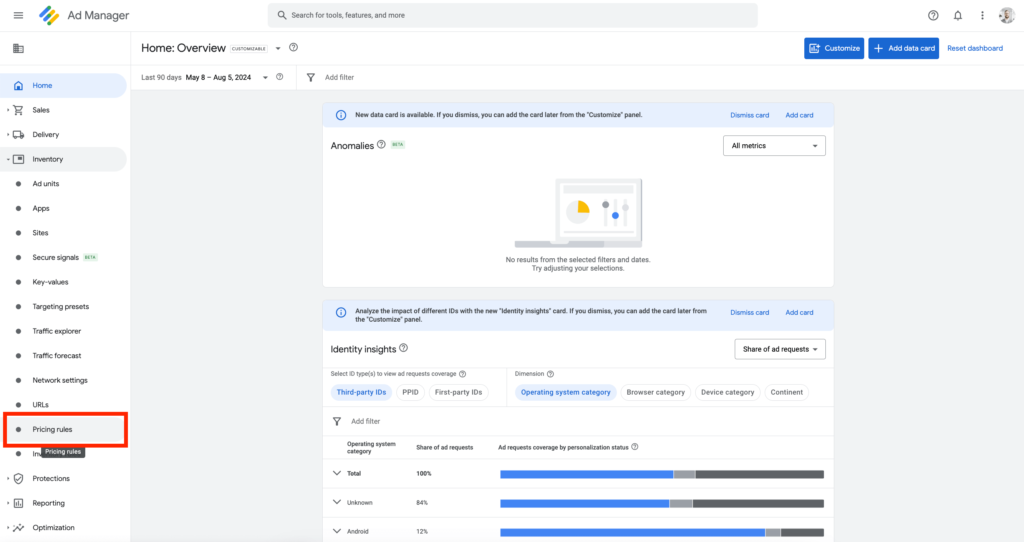Open the All metrics dropdown
The width and height of the screenshot is (1024, 542).
click(x=773, y=146)
